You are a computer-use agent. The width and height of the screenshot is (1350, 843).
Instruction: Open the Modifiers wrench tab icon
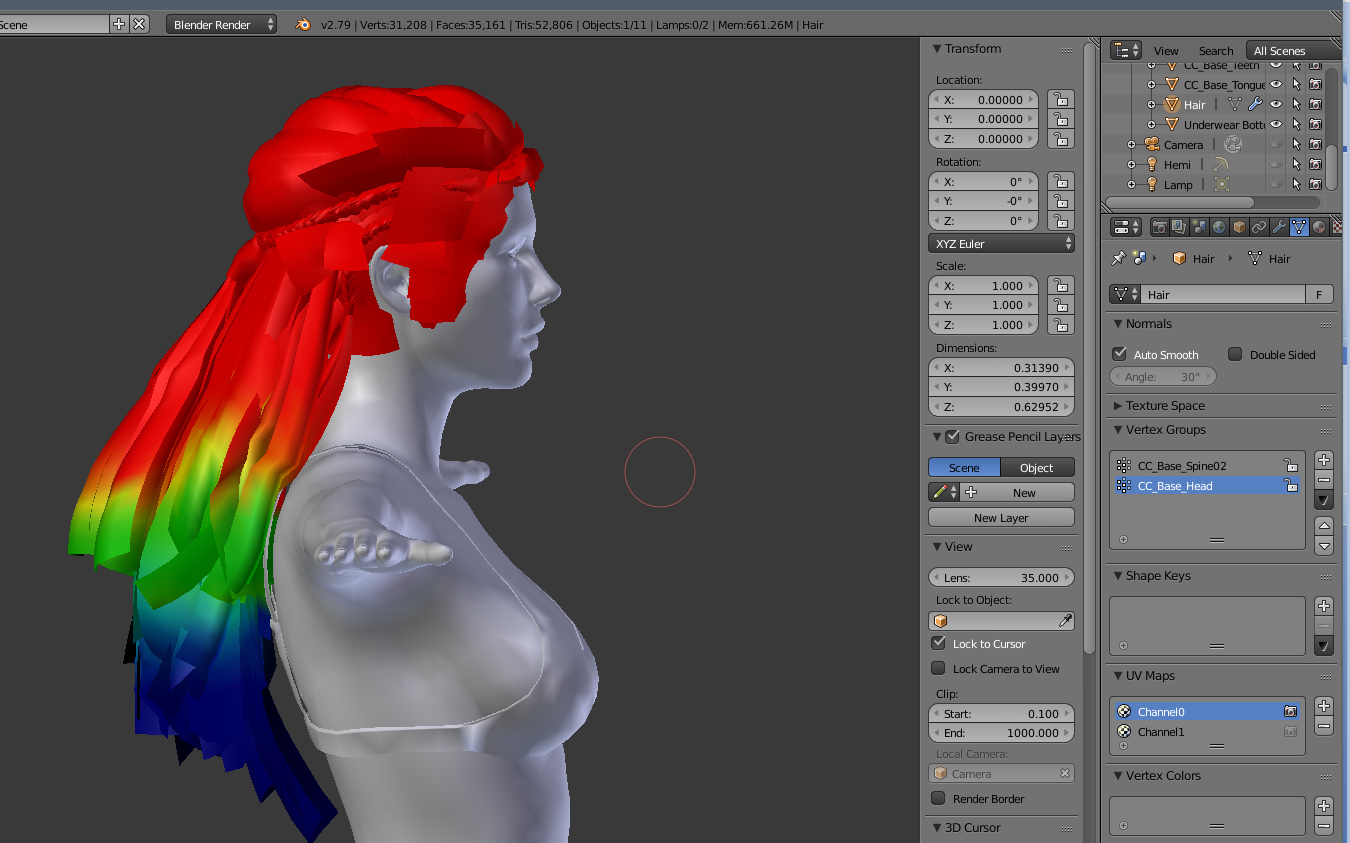(1279, 227)
